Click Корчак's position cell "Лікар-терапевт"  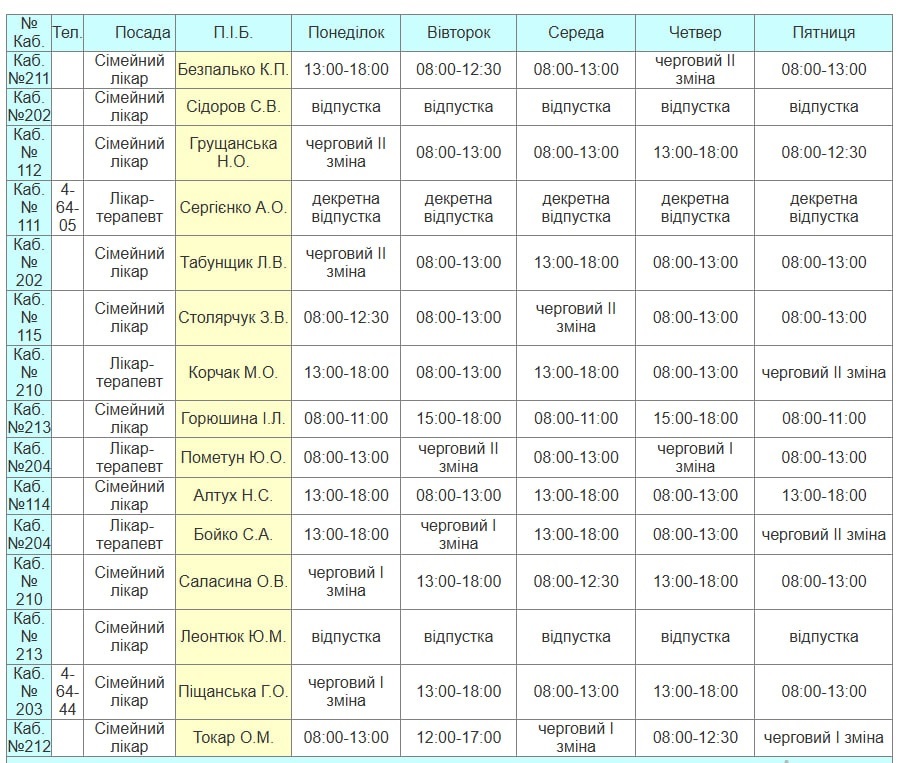pyautogui.click(x=129, y=373)
